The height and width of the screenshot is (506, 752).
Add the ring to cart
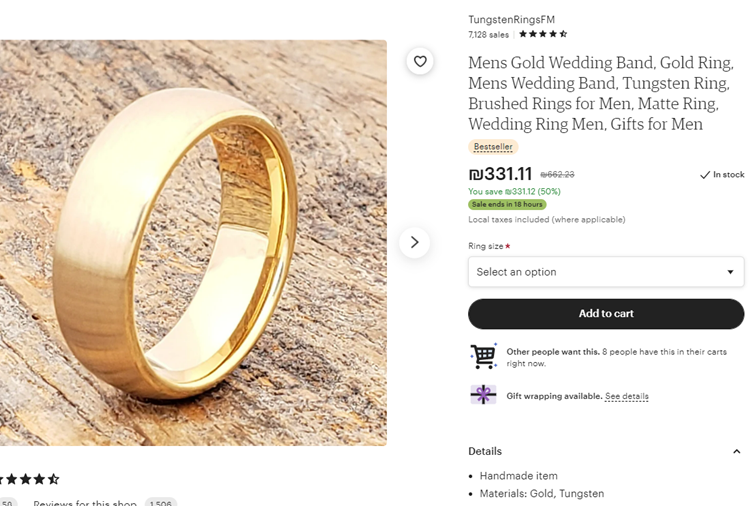tap(606, 314)
